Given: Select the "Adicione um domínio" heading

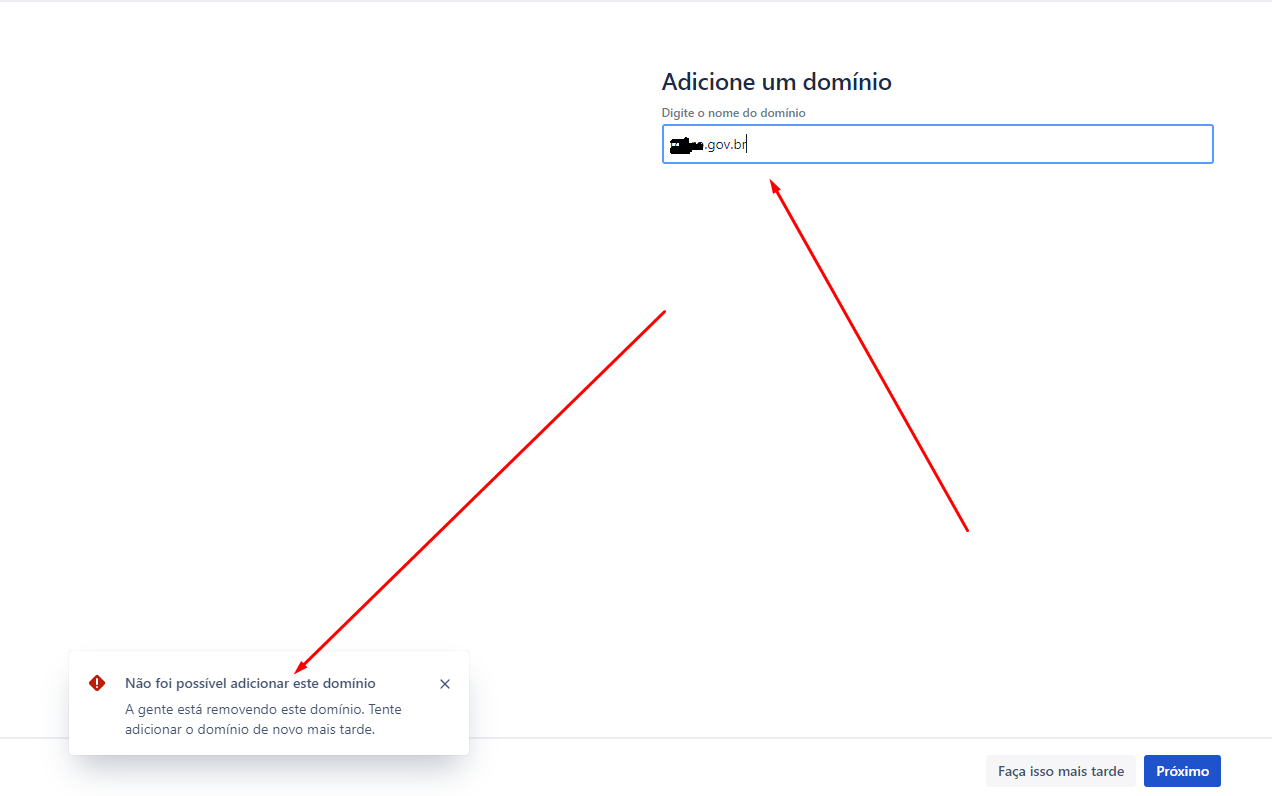Looking at the screenshot, I should pyautogui.click(x=777, y=82).
